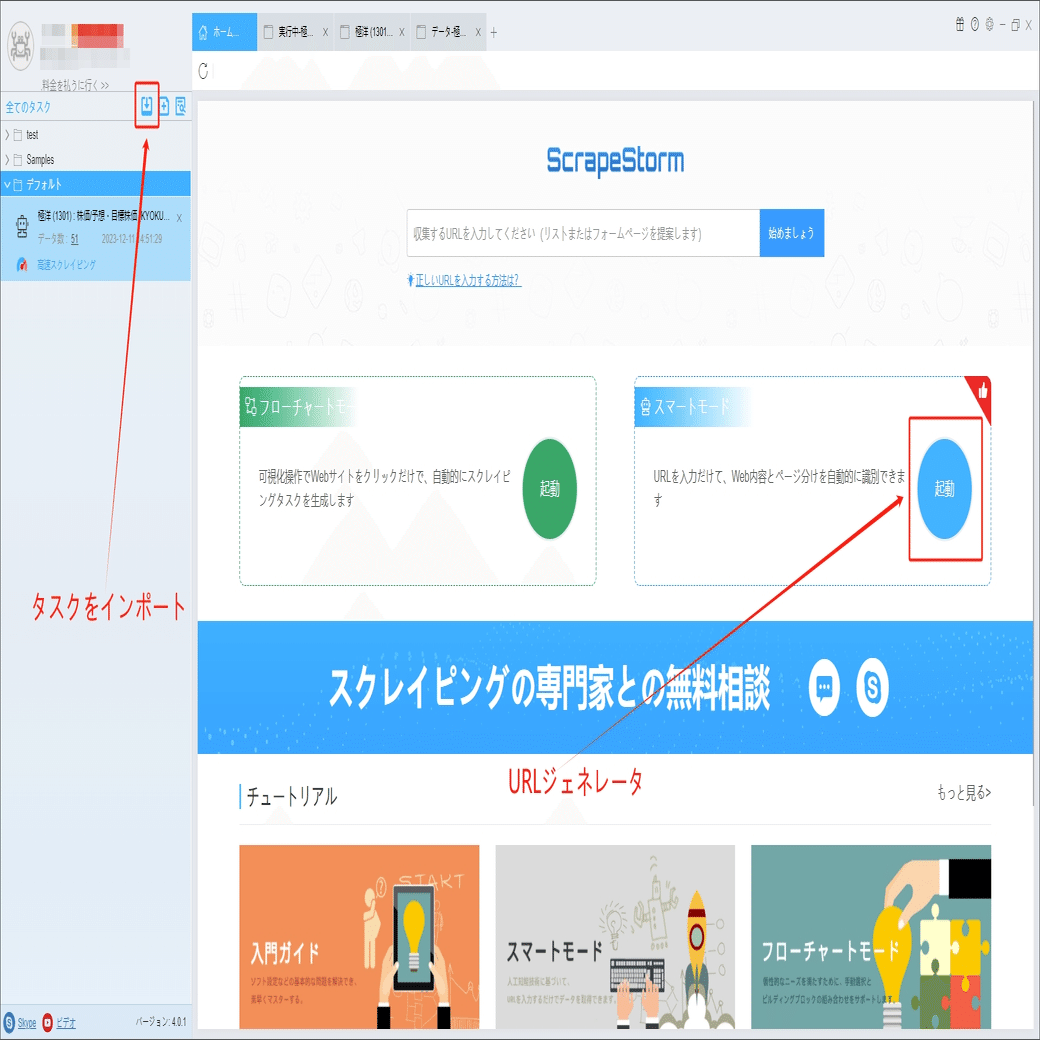Screen dimensions: 1040x1040
Task: Launch flowchart mode with green 起動 button
Action: (x=550, y=489)
